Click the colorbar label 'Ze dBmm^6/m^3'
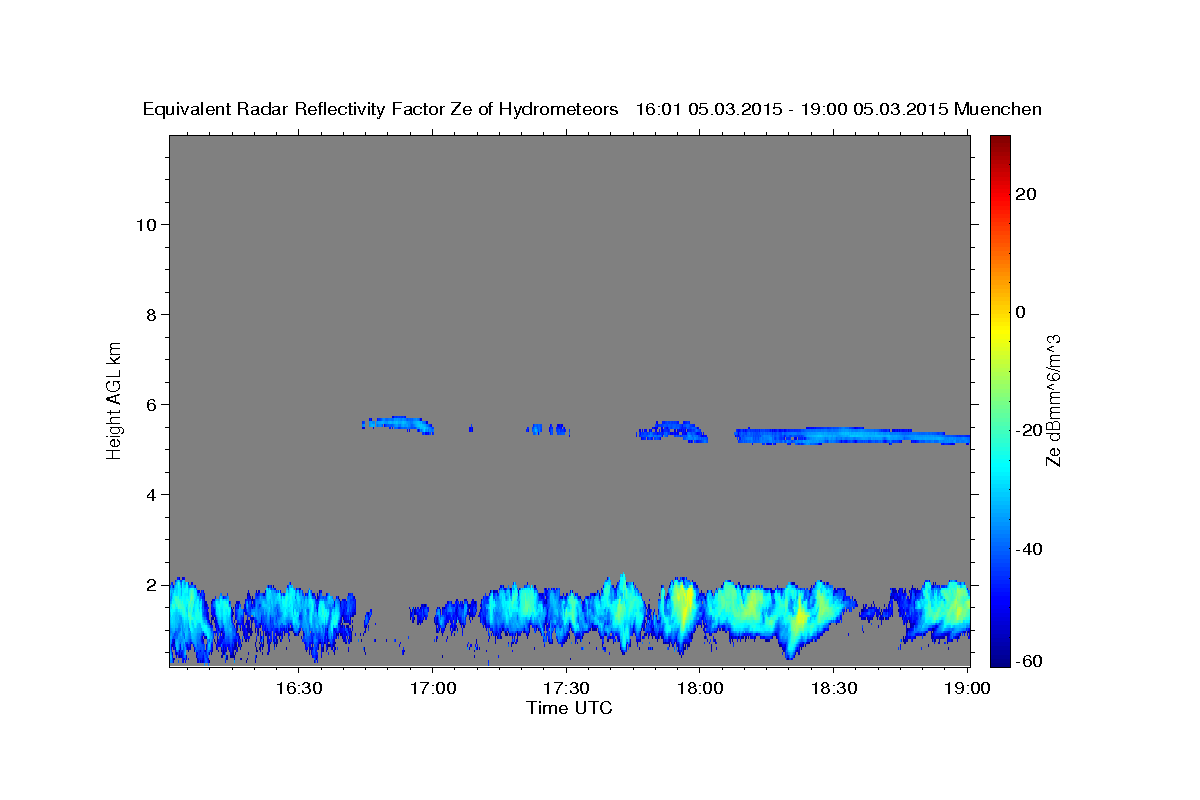1200x800 pixels. (1053, 401)
